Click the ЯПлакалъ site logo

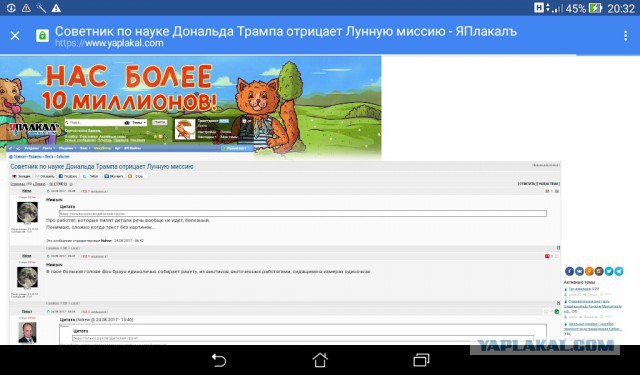click(x=33, y=129)
